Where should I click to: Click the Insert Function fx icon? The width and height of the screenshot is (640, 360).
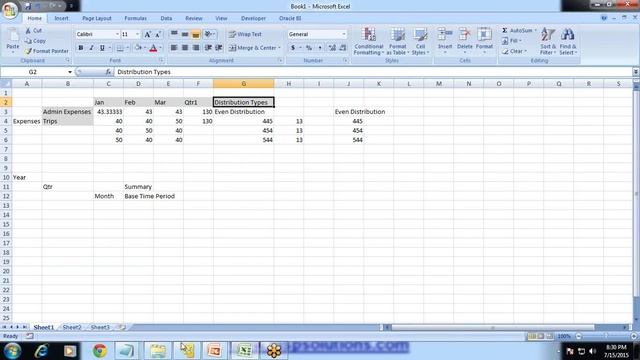tap(108, 72)
